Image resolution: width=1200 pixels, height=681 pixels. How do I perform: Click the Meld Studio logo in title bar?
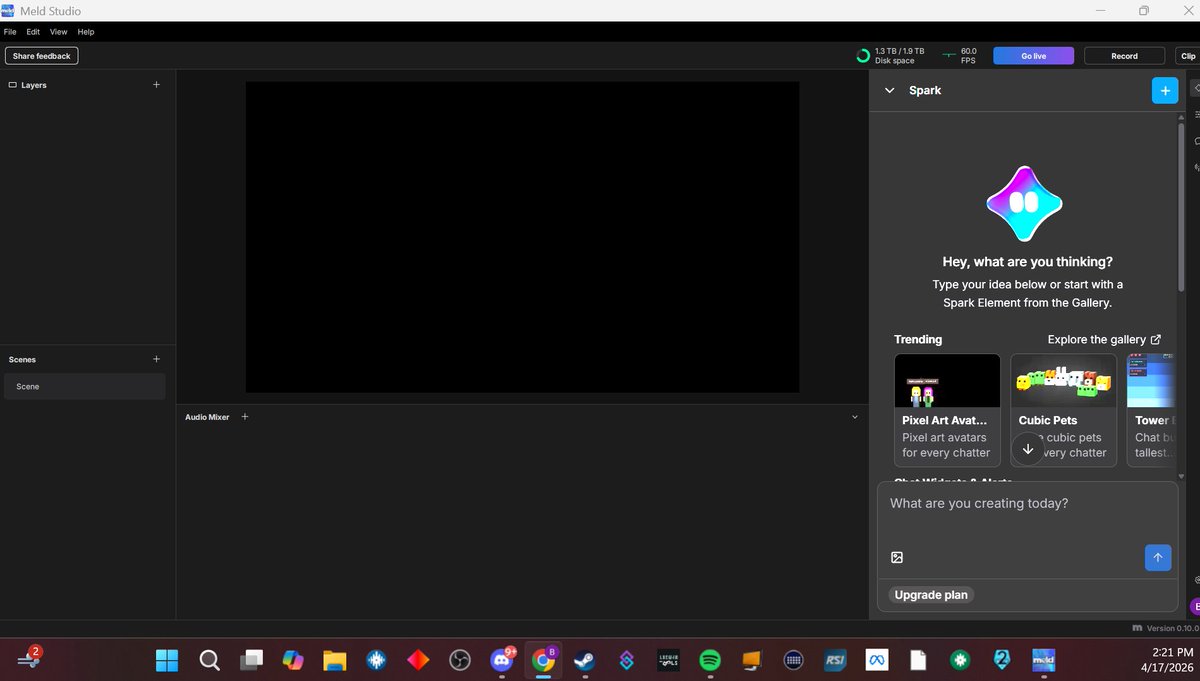[8, 10]
